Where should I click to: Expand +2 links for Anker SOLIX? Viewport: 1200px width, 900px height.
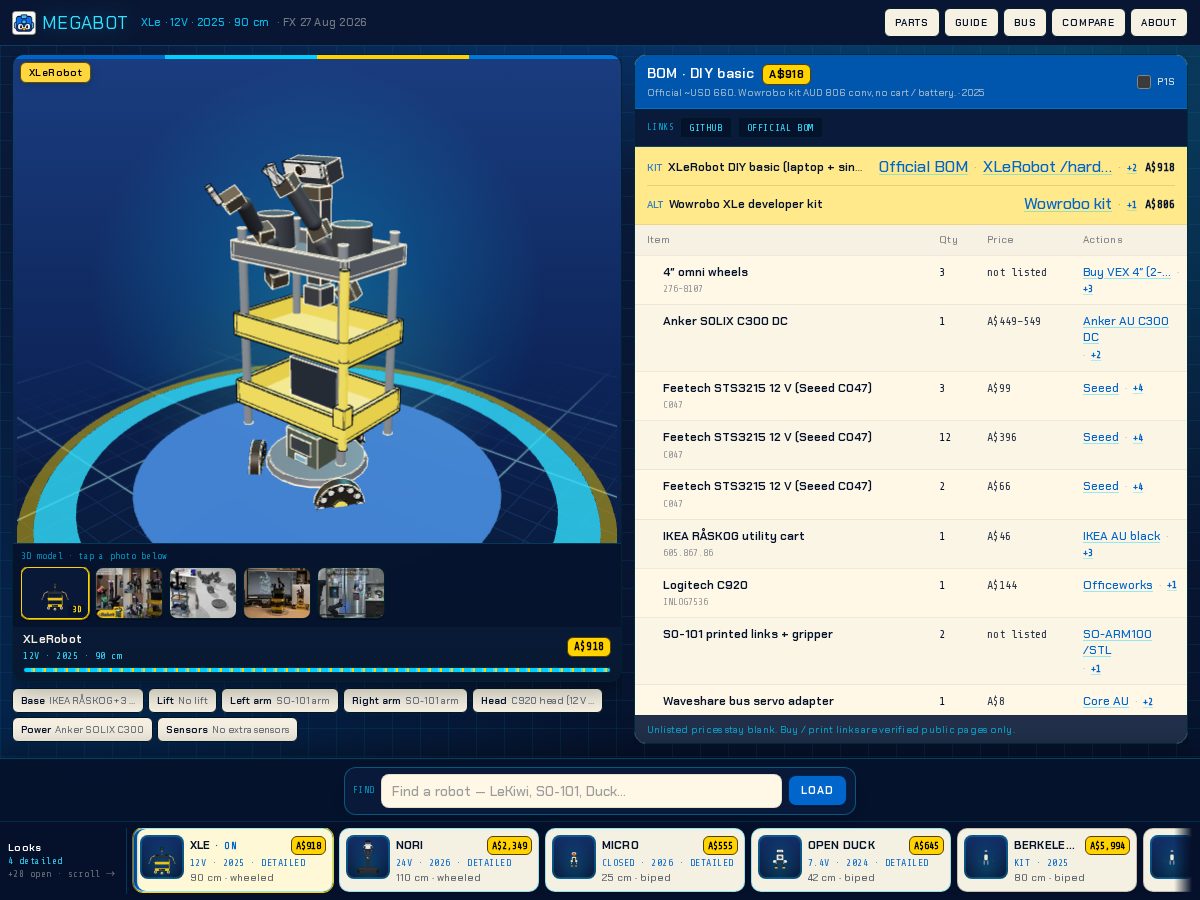coord(1096,355)
